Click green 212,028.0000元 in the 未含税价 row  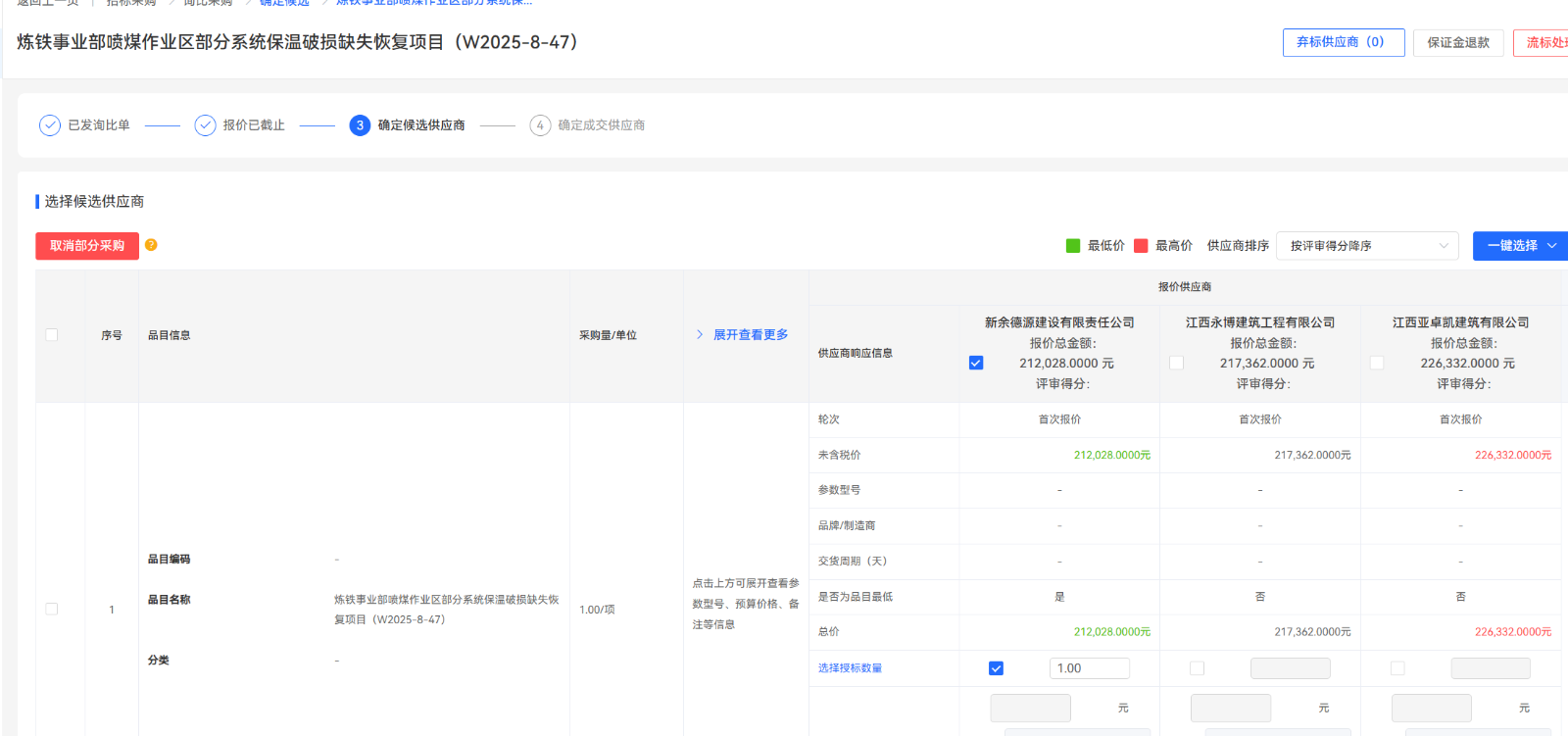tap(1112, 455)
